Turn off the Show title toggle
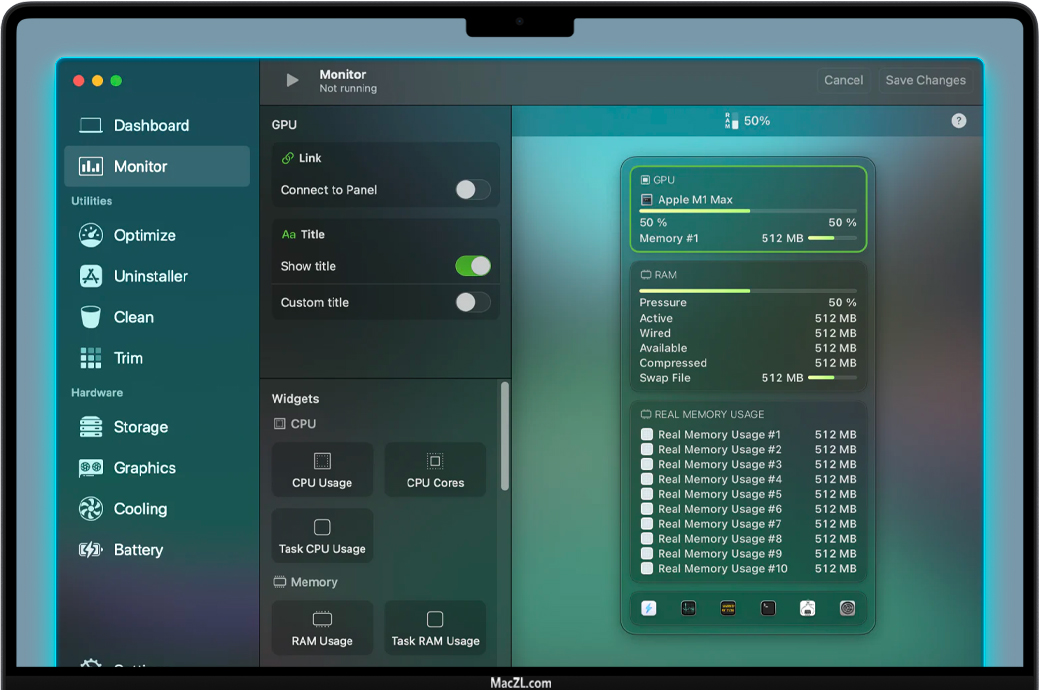The image size is (1040, 690). (x=473, y=266)
